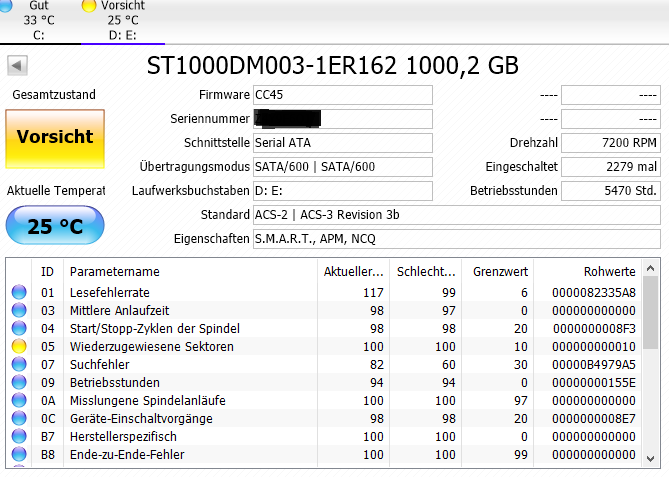Click the drive title ST1000DM003-1ER162 1000,2 GB
669x477 pixels.
(x=332, y=66)
